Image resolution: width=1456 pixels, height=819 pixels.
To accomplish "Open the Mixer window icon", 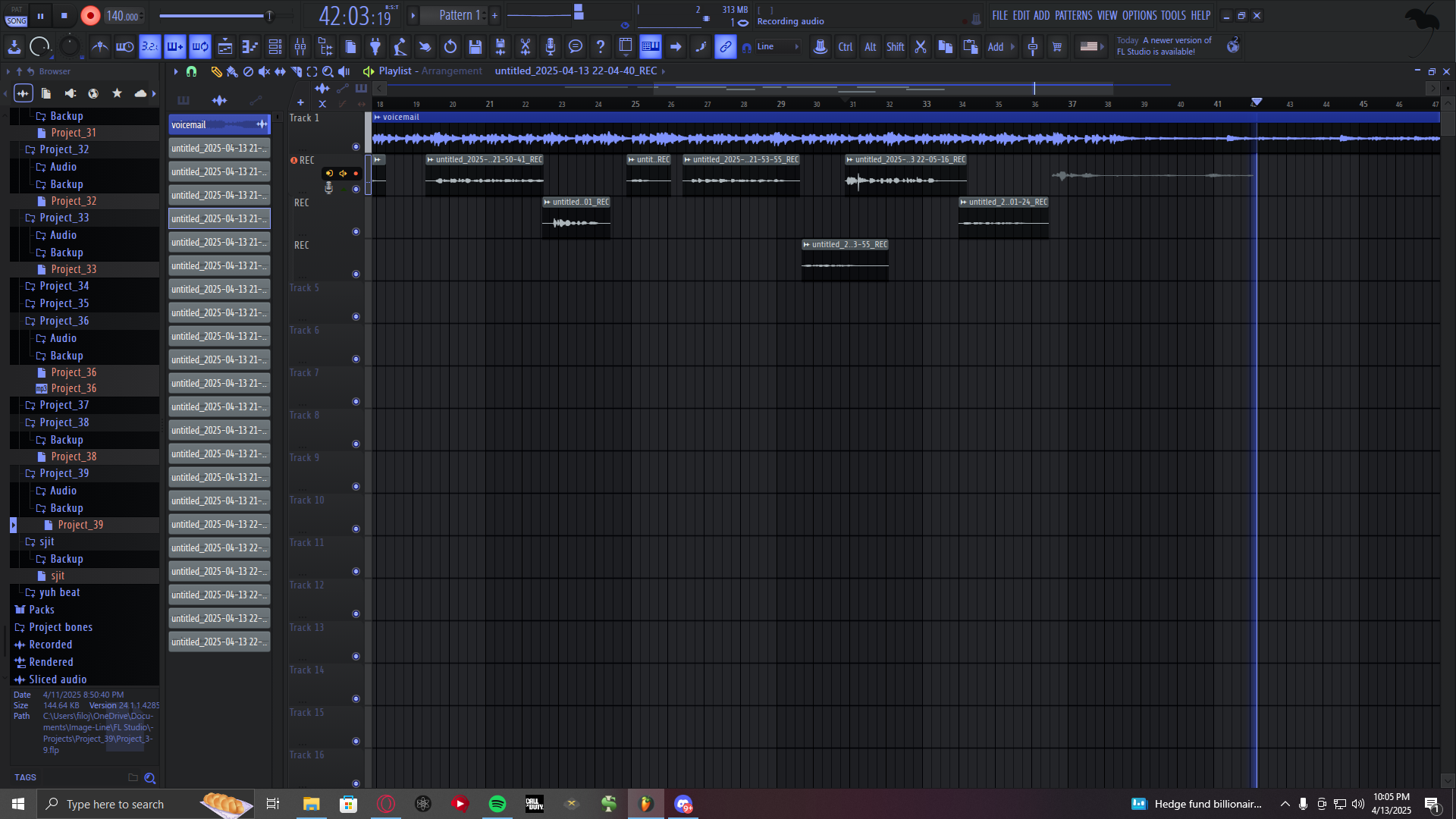I will click(x=300, y=47).
